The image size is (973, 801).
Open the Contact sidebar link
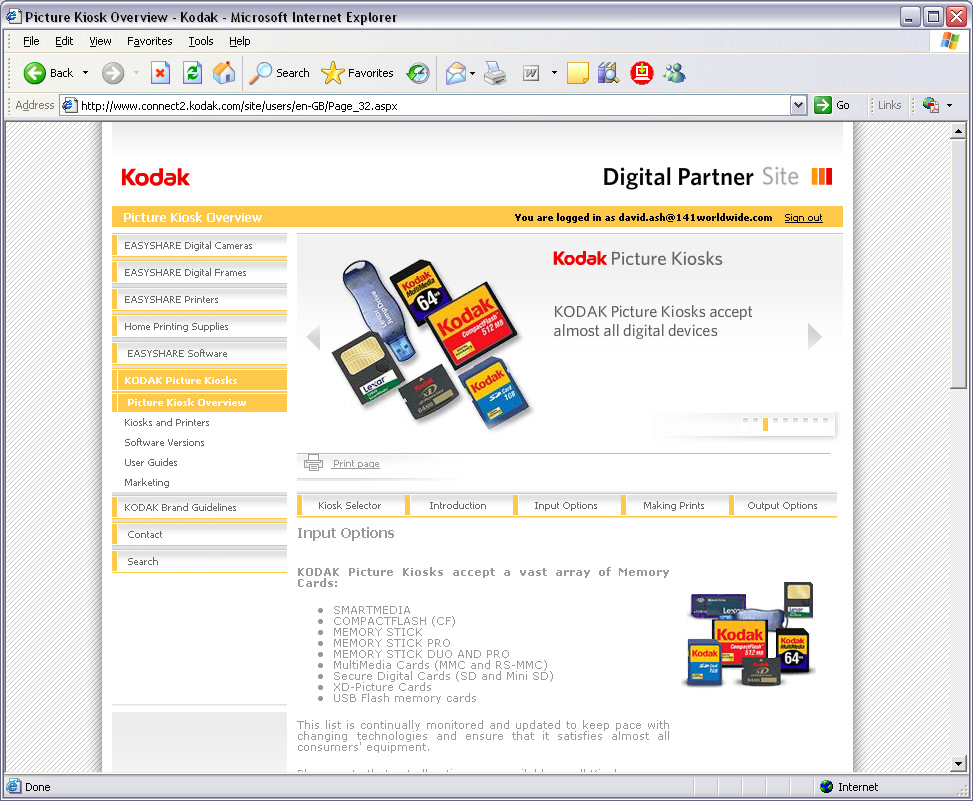tap(200, 534)
